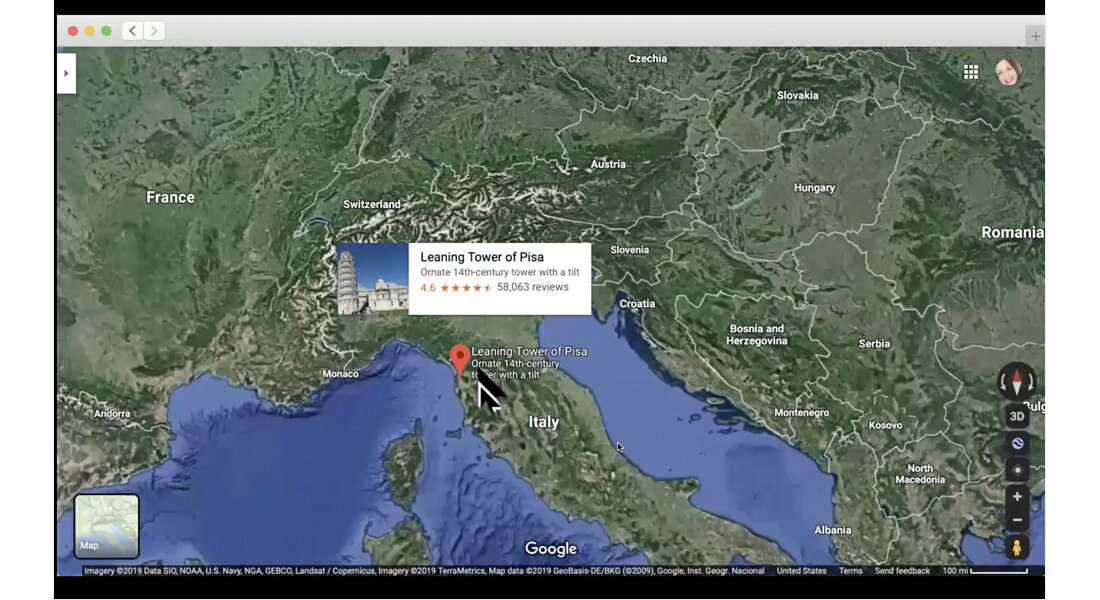Screen dimensions: 1100x600
Task: Open the Leaning Tower of Pisa info card photo
Action: pos(373,279)
